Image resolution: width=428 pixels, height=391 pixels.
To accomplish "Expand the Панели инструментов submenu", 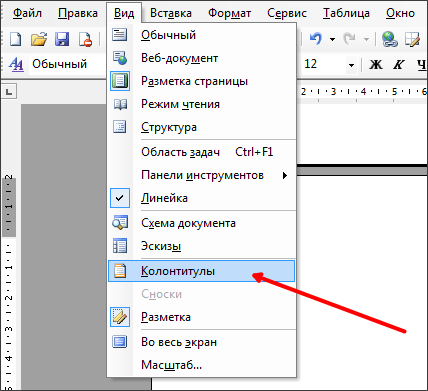I will [202, 175].
